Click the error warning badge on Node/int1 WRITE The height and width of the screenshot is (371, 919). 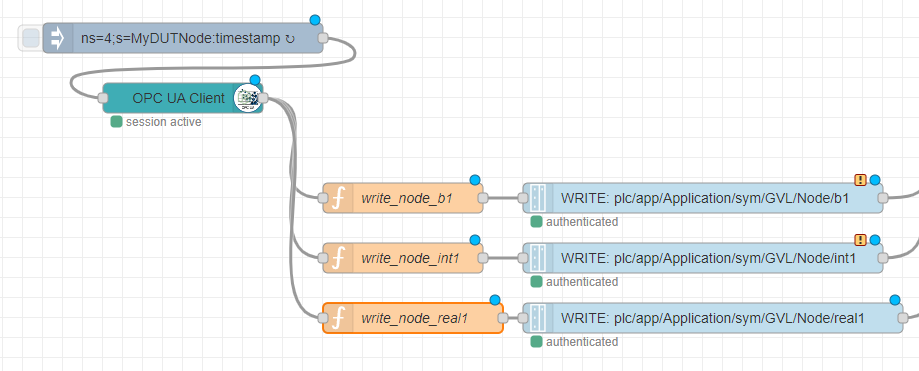click(860, 240)
